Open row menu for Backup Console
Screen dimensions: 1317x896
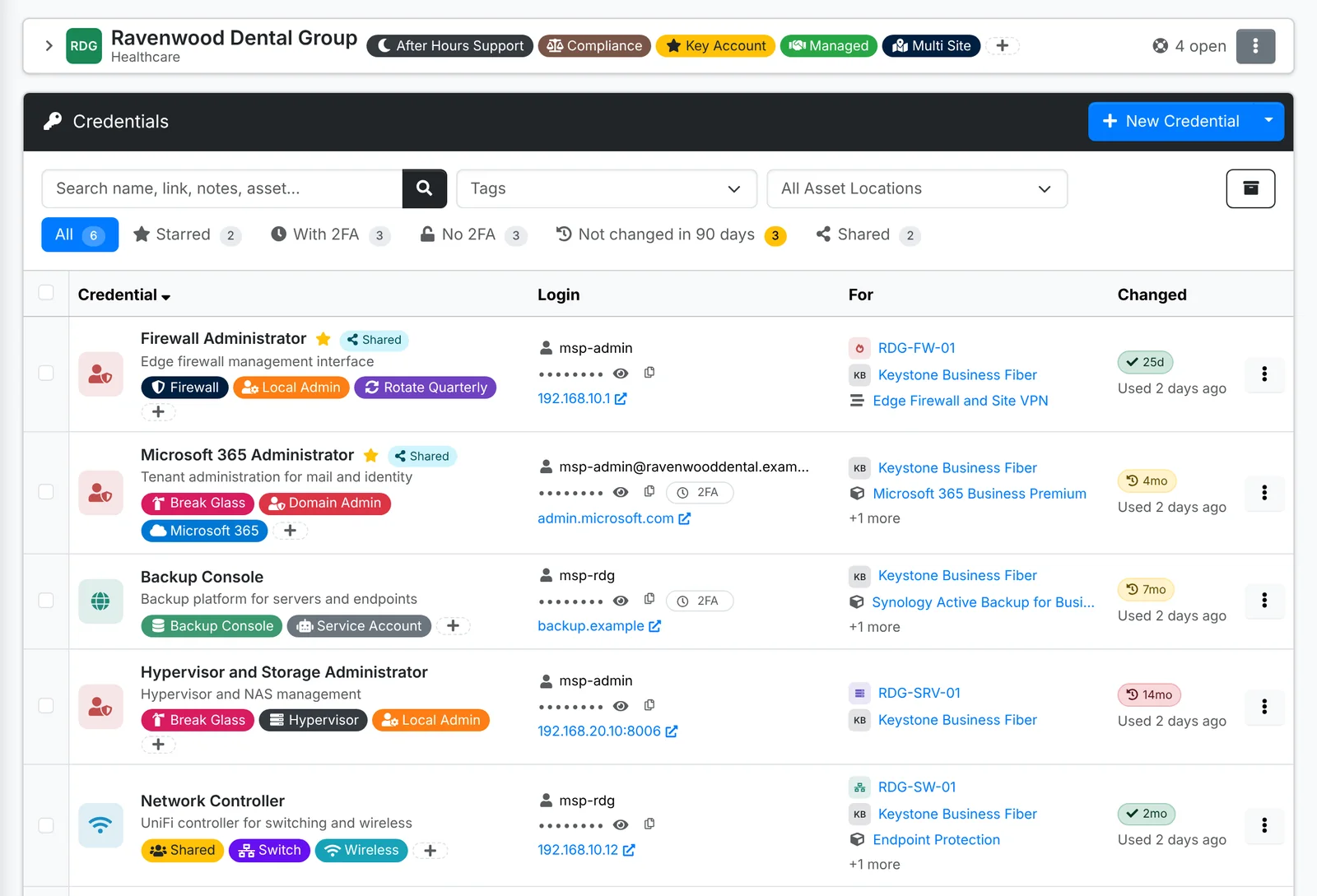1264,600
